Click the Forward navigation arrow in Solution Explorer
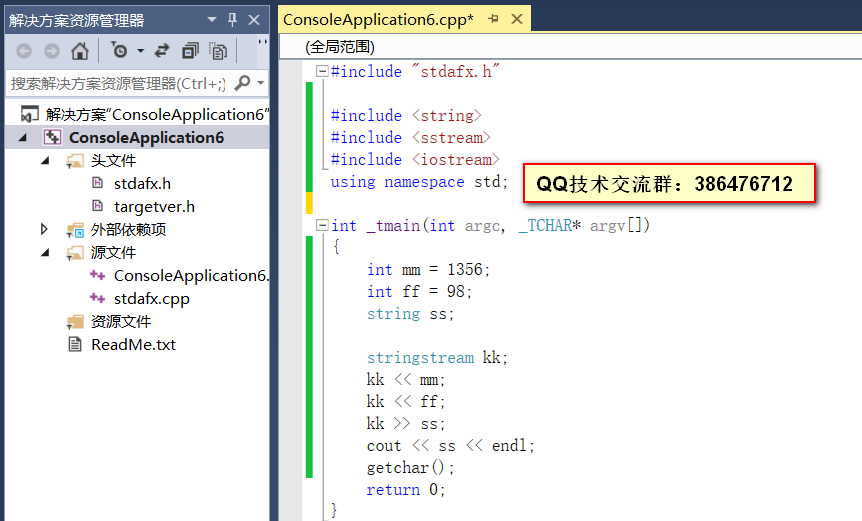This screenshot has height=521, width=862. [52, 51]
